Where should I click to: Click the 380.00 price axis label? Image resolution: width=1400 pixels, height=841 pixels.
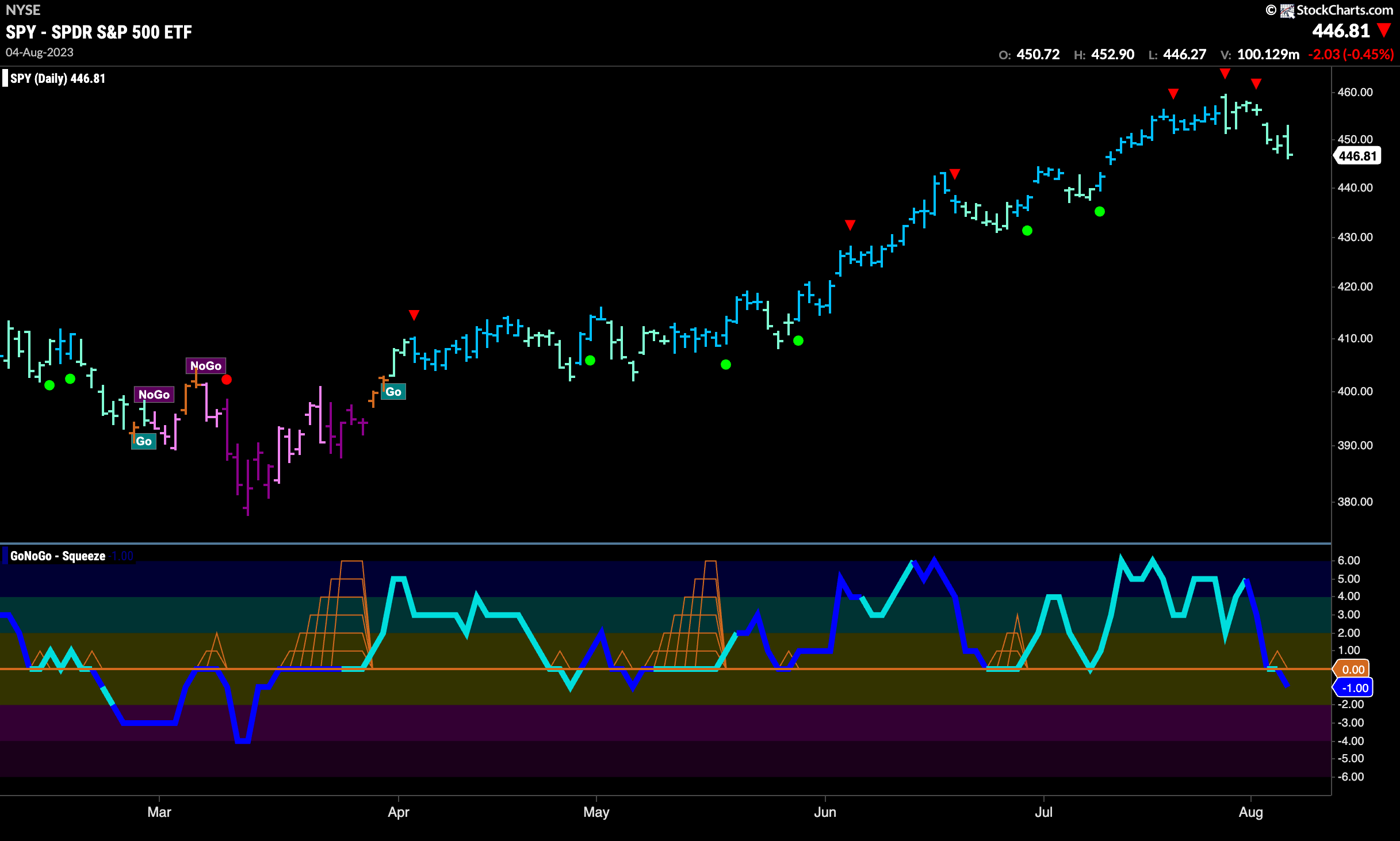1355,502
